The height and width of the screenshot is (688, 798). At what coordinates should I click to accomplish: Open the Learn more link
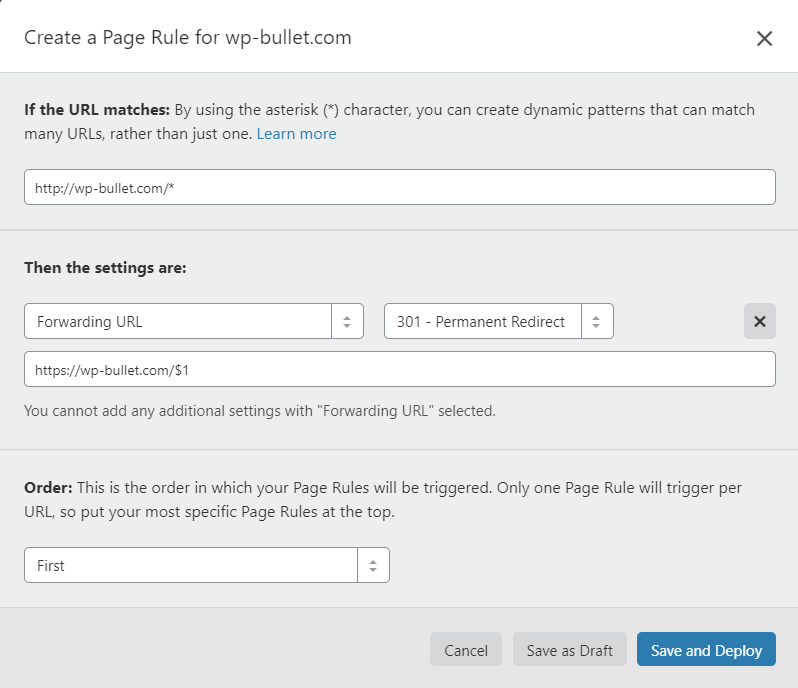[296, 134]
